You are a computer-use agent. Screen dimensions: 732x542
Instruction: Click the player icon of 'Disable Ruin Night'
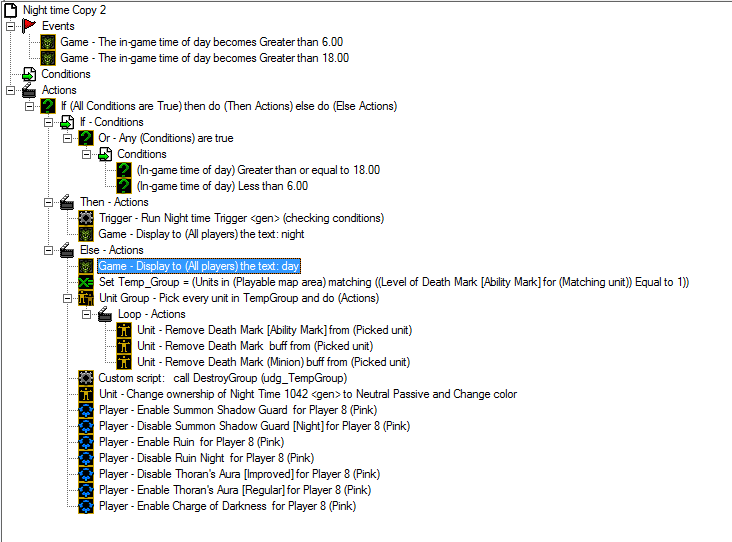(x=86, y=458)
